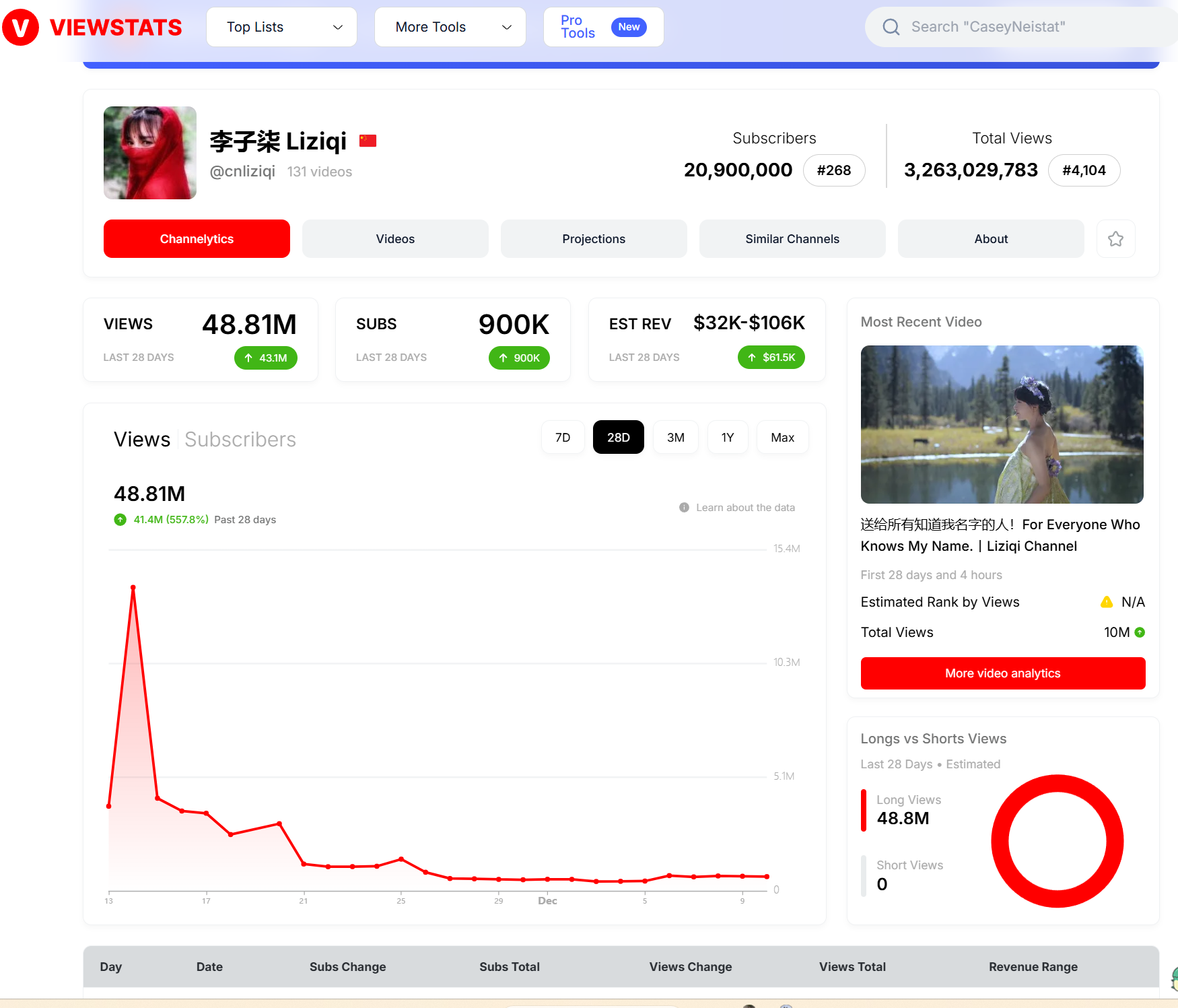The width and height of the screenshot is (1178, 1008).
Task: Set chart range to 7D
Action: [563, 437]
